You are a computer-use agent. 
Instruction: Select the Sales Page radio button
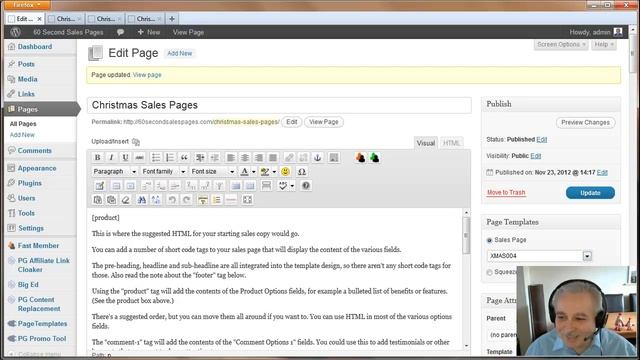(x=489, y=240)
